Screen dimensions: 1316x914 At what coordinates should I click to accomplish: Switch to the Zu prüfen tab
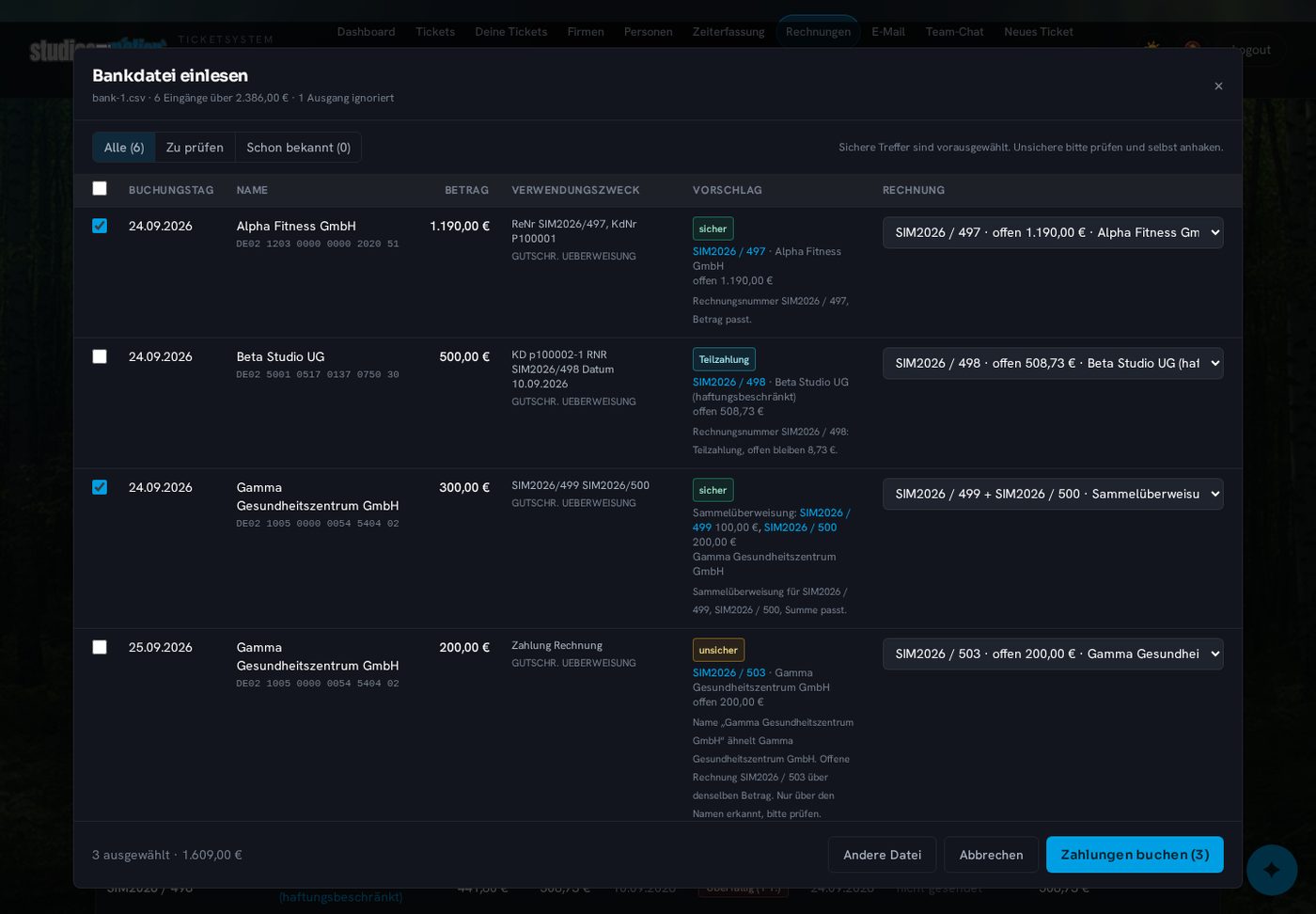[x=195, y=148]
